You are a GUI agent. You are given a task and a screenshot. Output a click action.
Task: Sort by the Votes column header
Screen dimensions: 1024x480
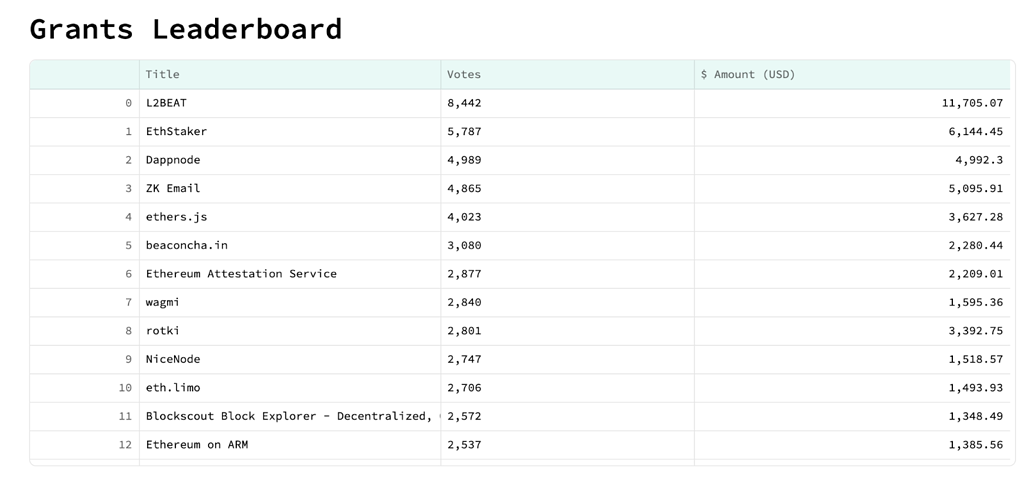click(464, 74)
